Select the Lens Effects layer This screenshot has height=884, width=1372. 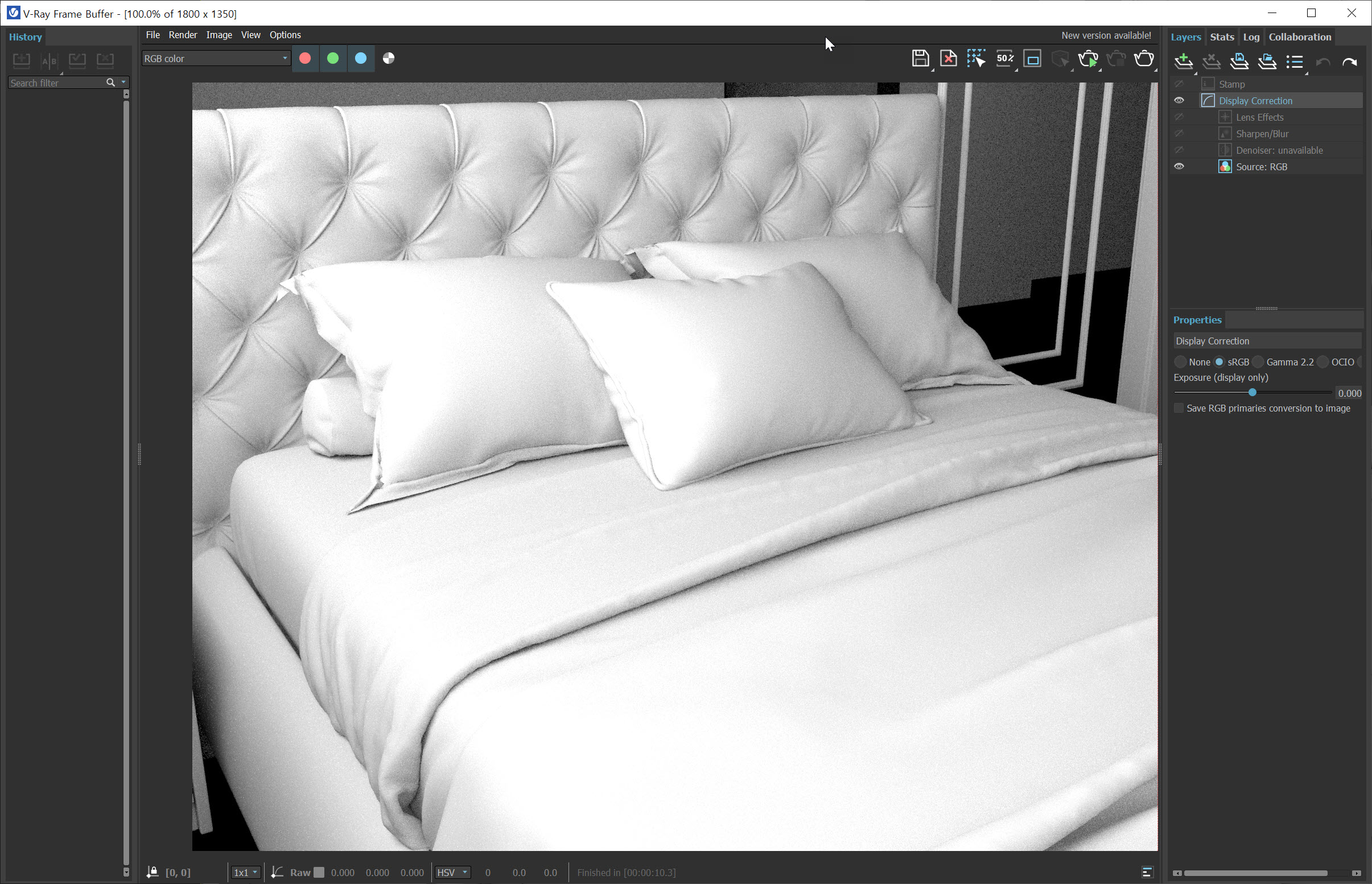[x=1259, y=117]
